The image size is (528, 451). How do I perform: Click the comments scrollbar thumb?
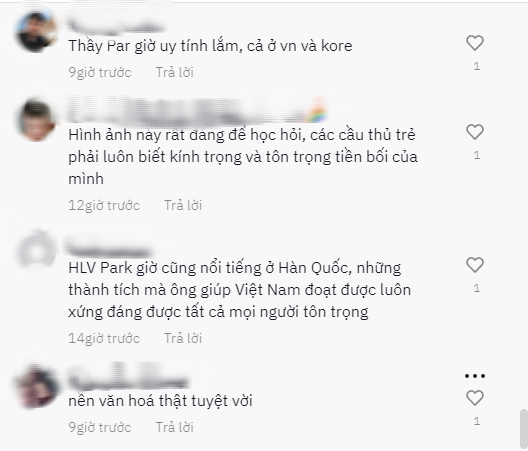point(523,429)
